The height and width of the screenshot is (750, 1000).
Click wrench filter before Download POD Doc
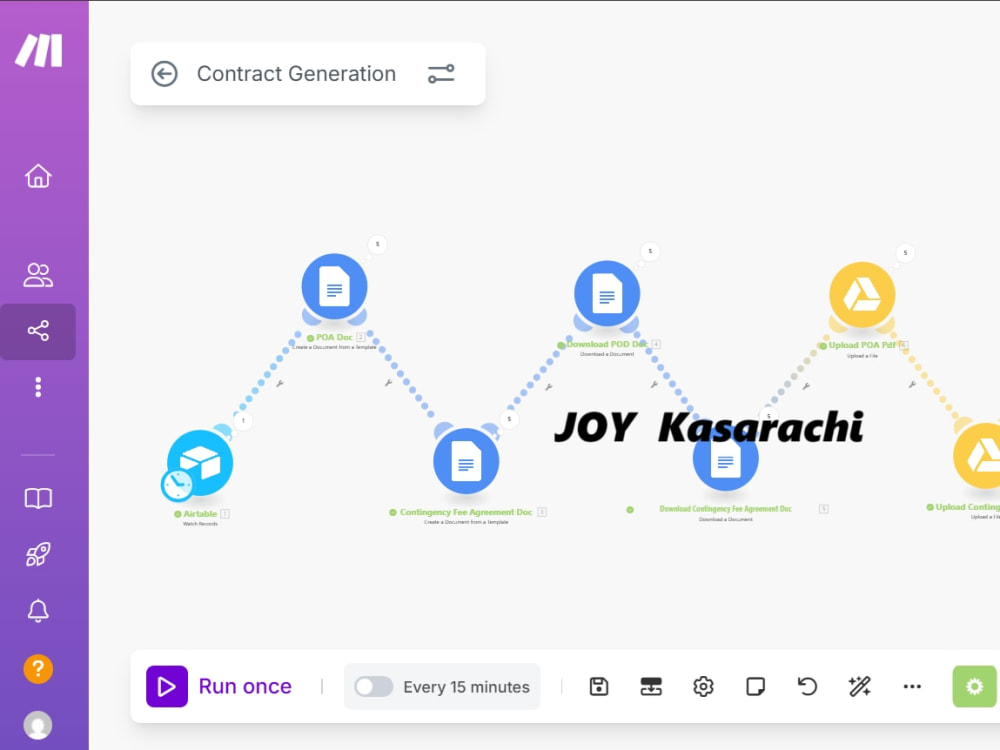(x=548, y=387)
